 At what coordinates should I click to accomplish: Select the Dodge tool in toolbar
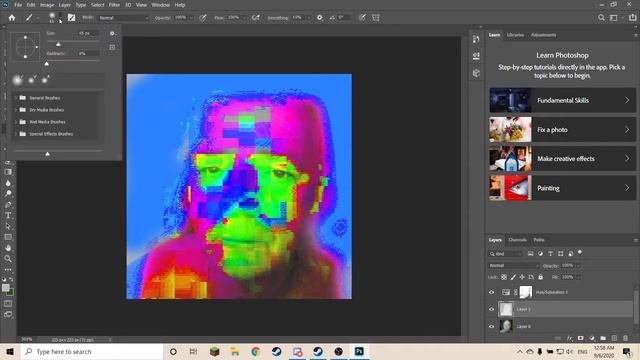8,193
